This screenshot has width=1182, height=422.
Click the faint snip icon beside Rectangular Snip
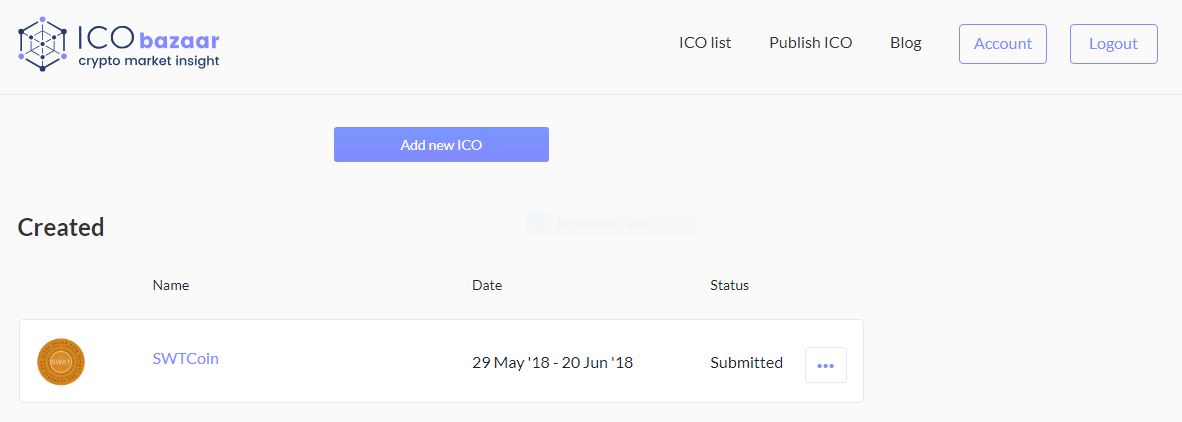537,223
